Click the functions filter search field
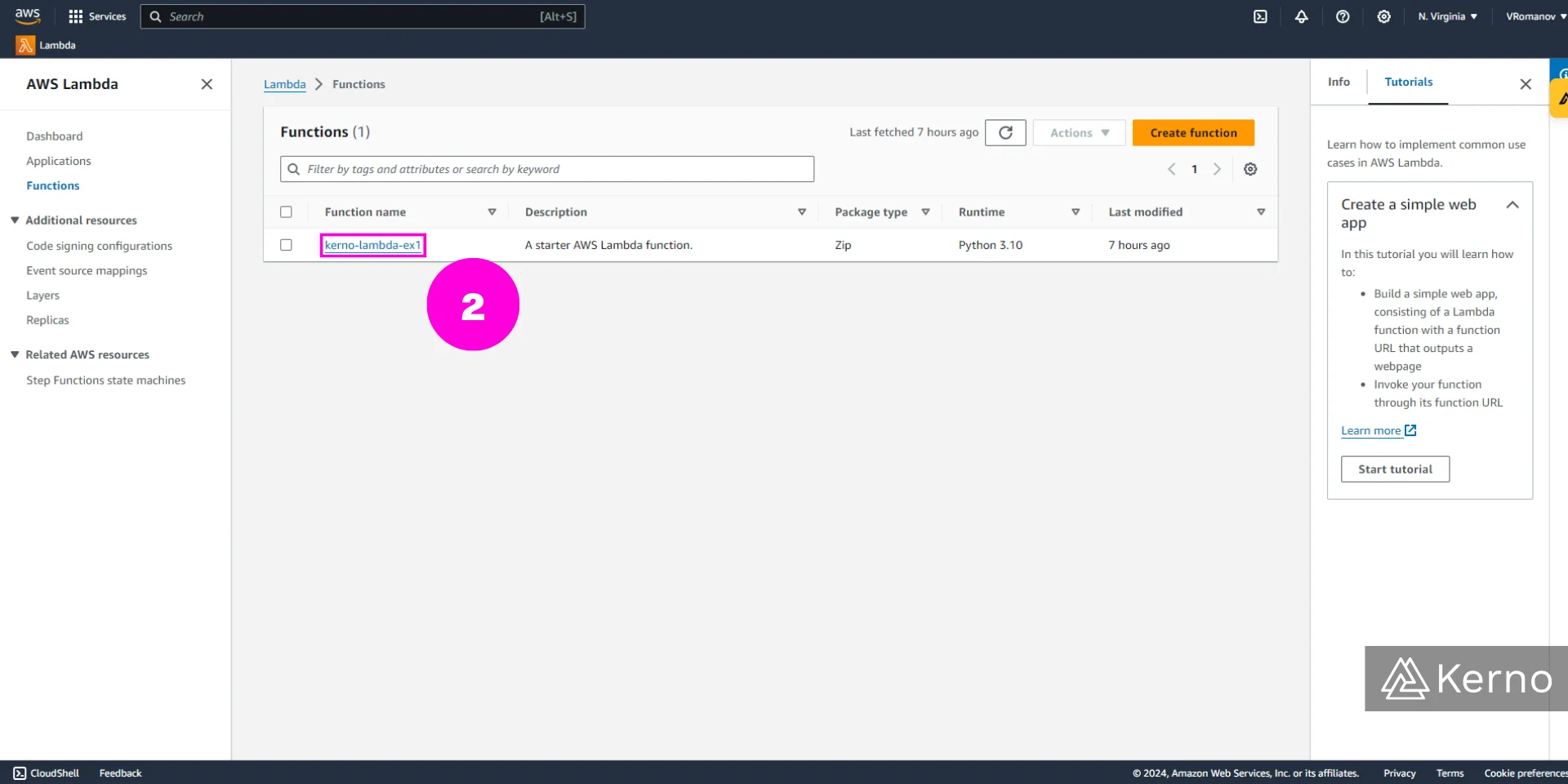The height and width of the screenshot is (784, 1568). pyautogui.click(x=547, y=169)
